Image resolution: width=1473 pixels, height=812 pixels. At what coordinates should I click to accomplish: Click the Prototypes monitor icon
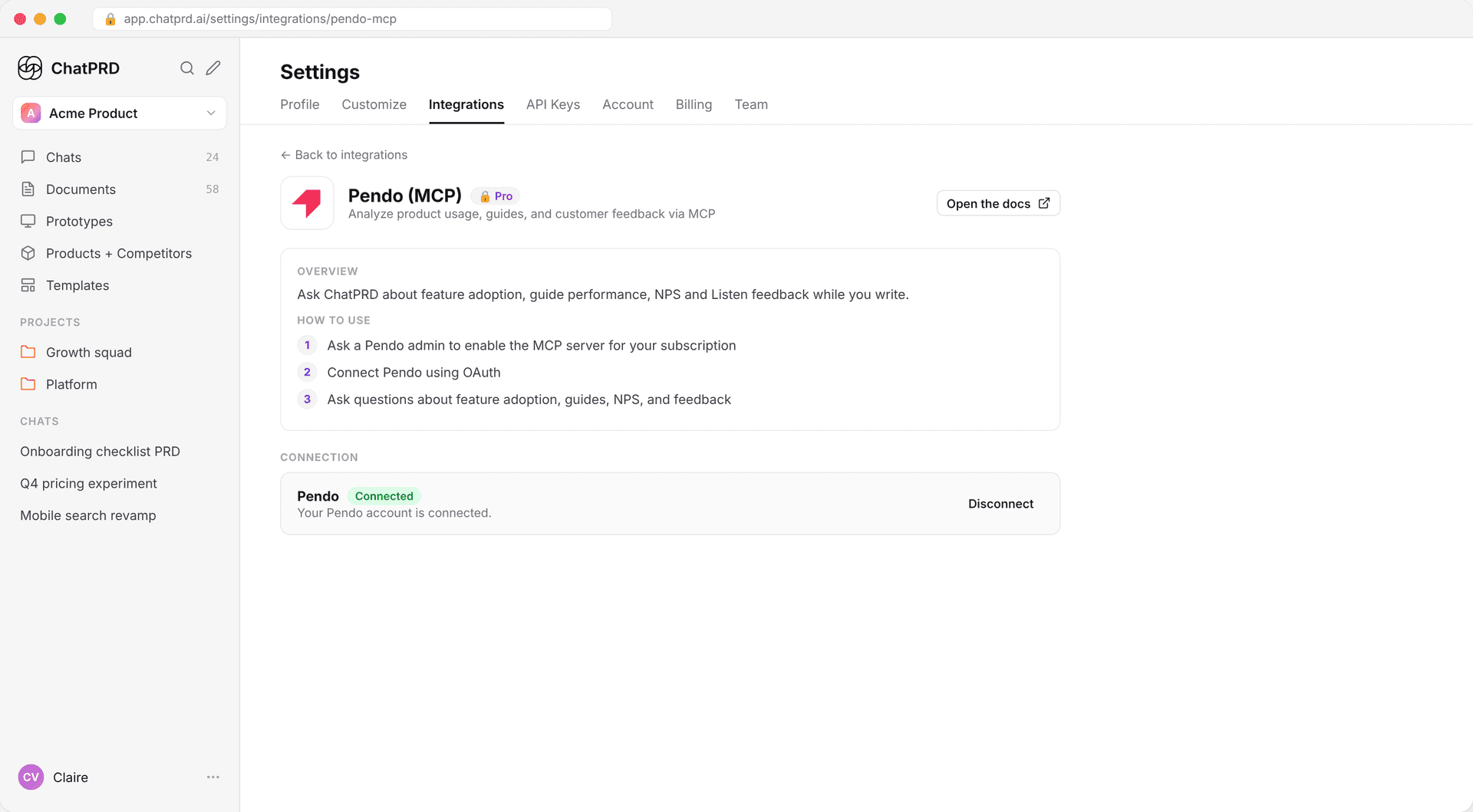[28, 221]
